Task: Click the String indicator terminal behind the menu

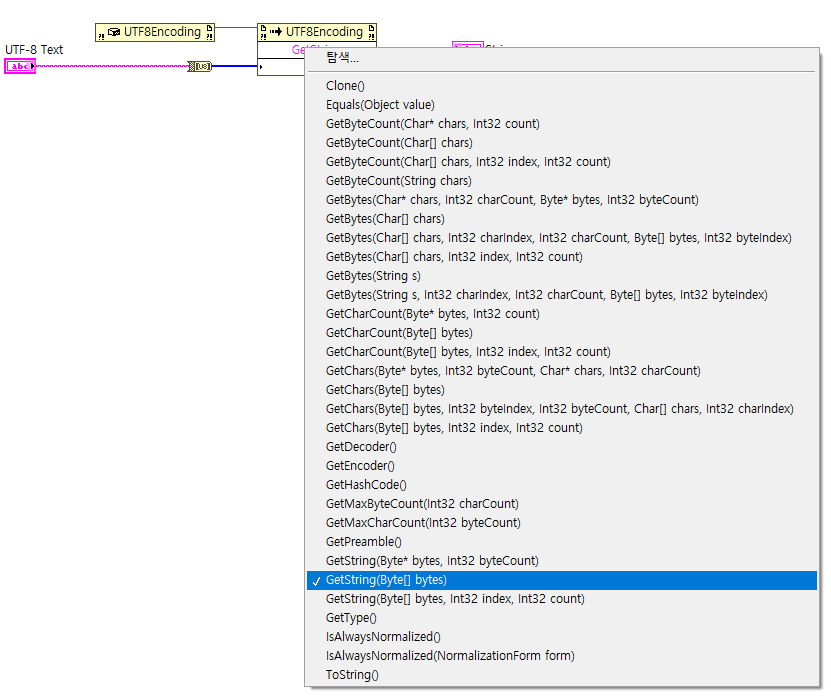Action: click(467, 45)
